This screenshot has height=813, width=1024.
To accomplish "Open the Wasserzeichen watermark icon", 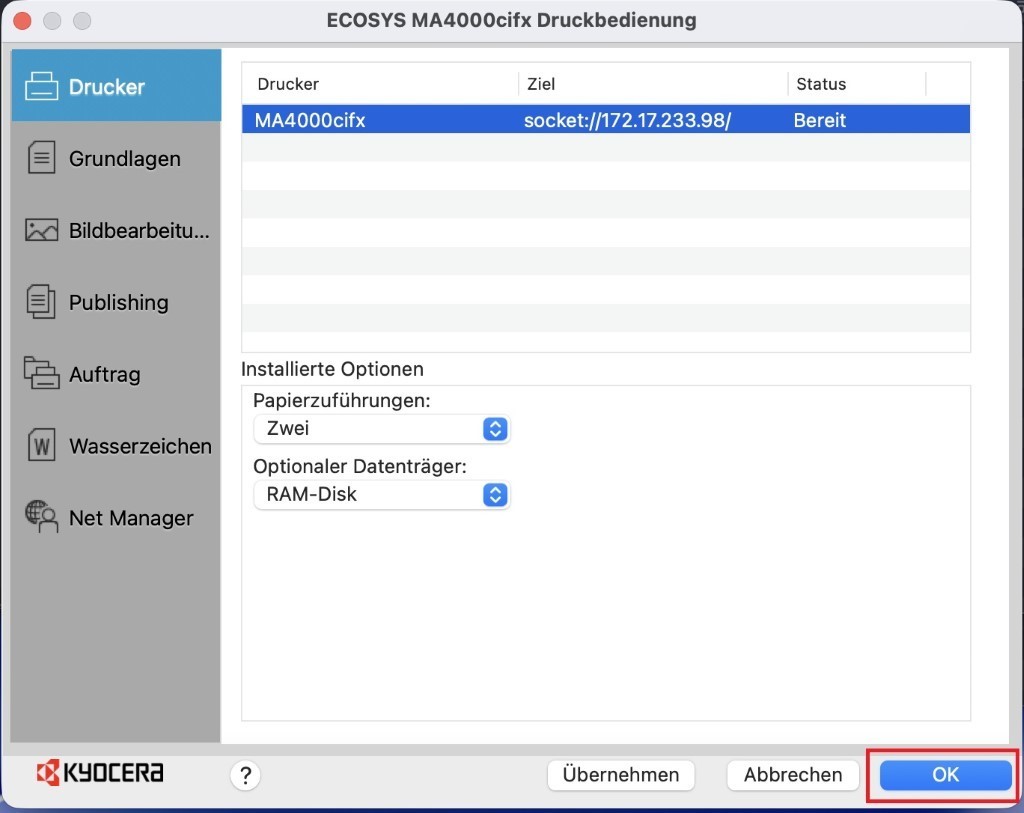I will pyautogui.click(x=41, y=446).
